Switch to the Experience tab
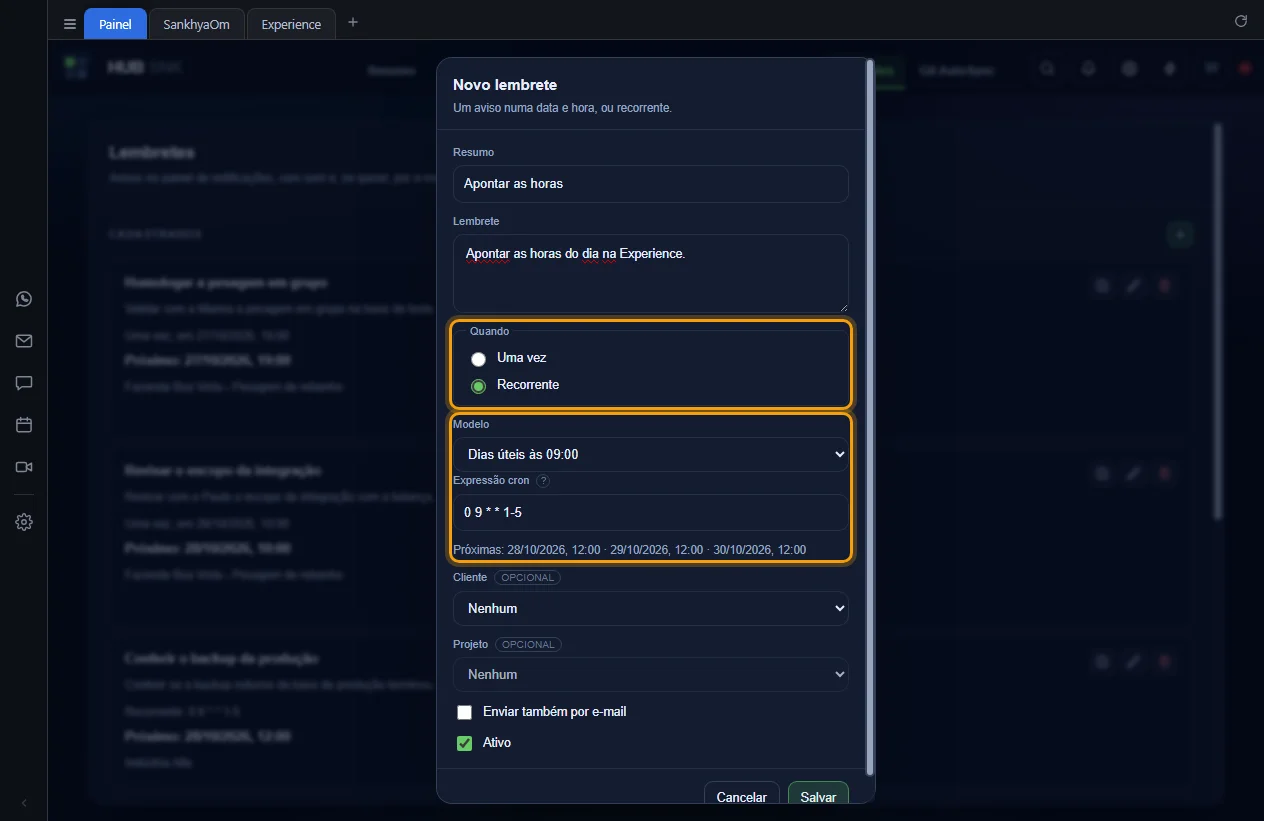This screenshot has height=821, width=1264. (291, 24)
